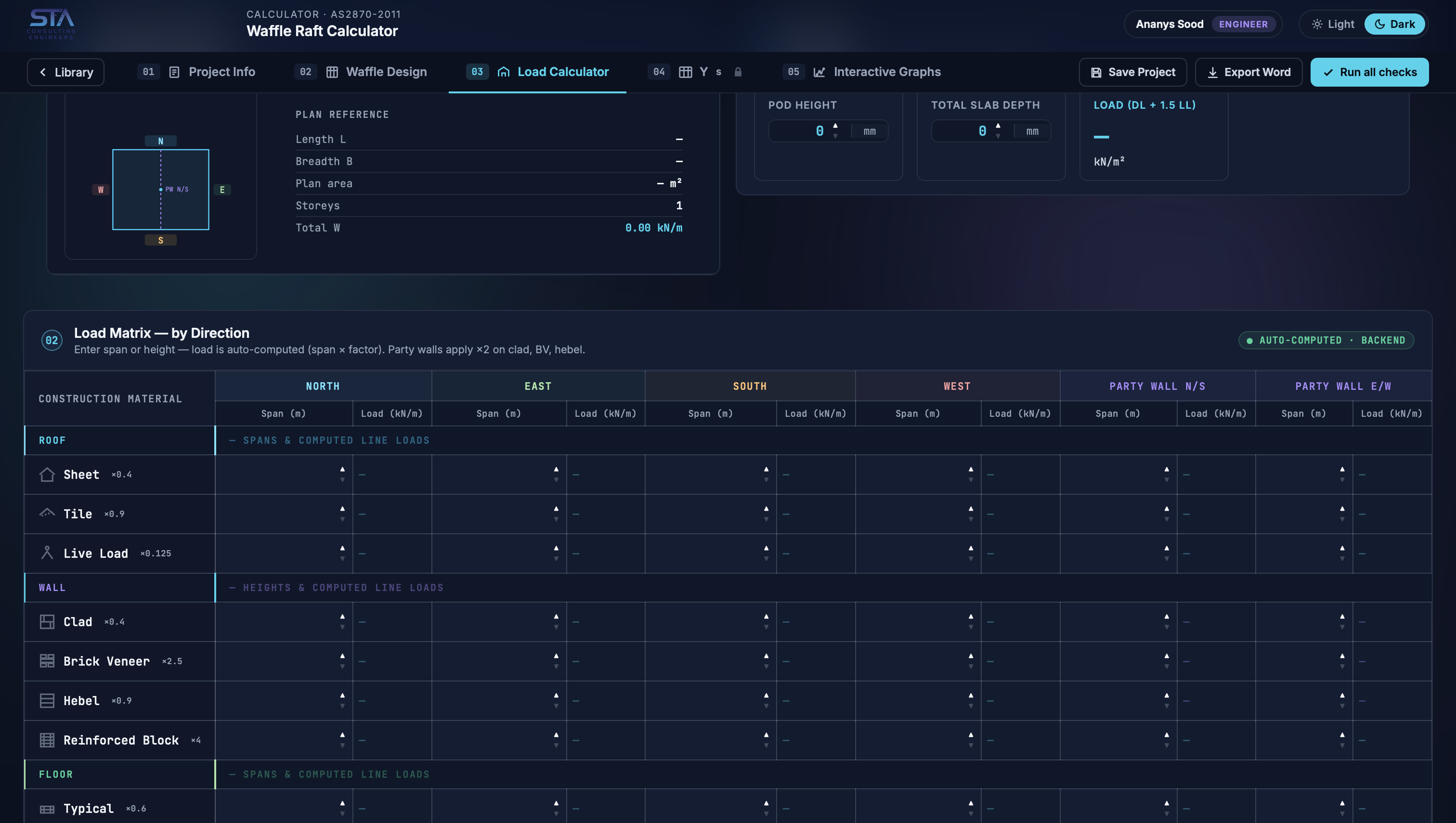Increase the Total Slab Depth value
Viewport: 1456px width, 823px height.
[998, 126]
